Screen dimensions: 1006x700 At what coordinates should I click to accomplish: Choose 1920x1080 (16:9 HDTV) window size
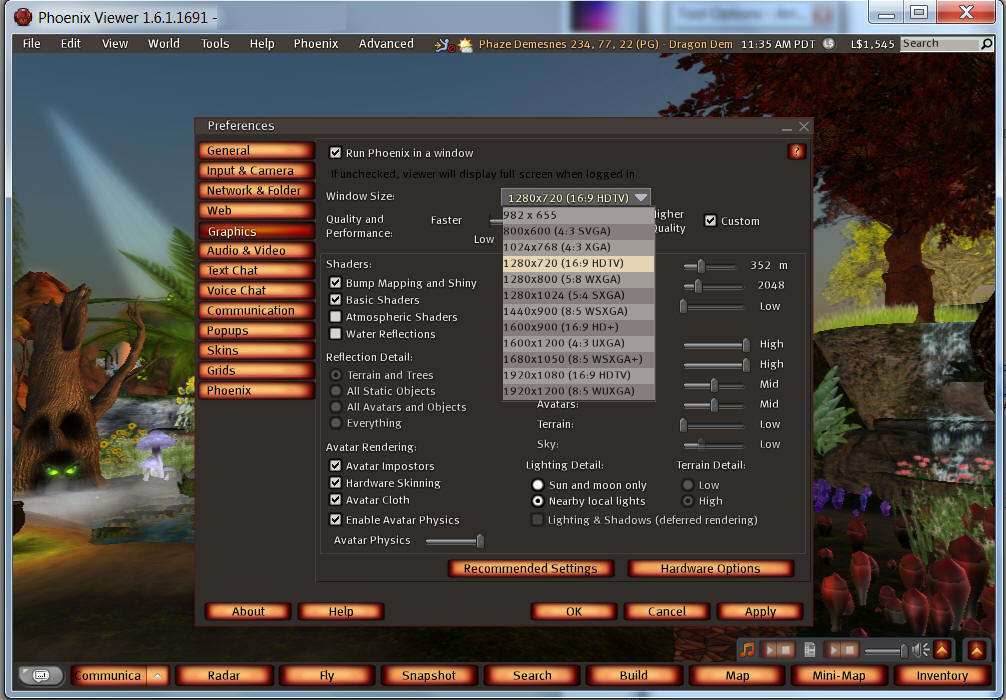click(579, 375)
